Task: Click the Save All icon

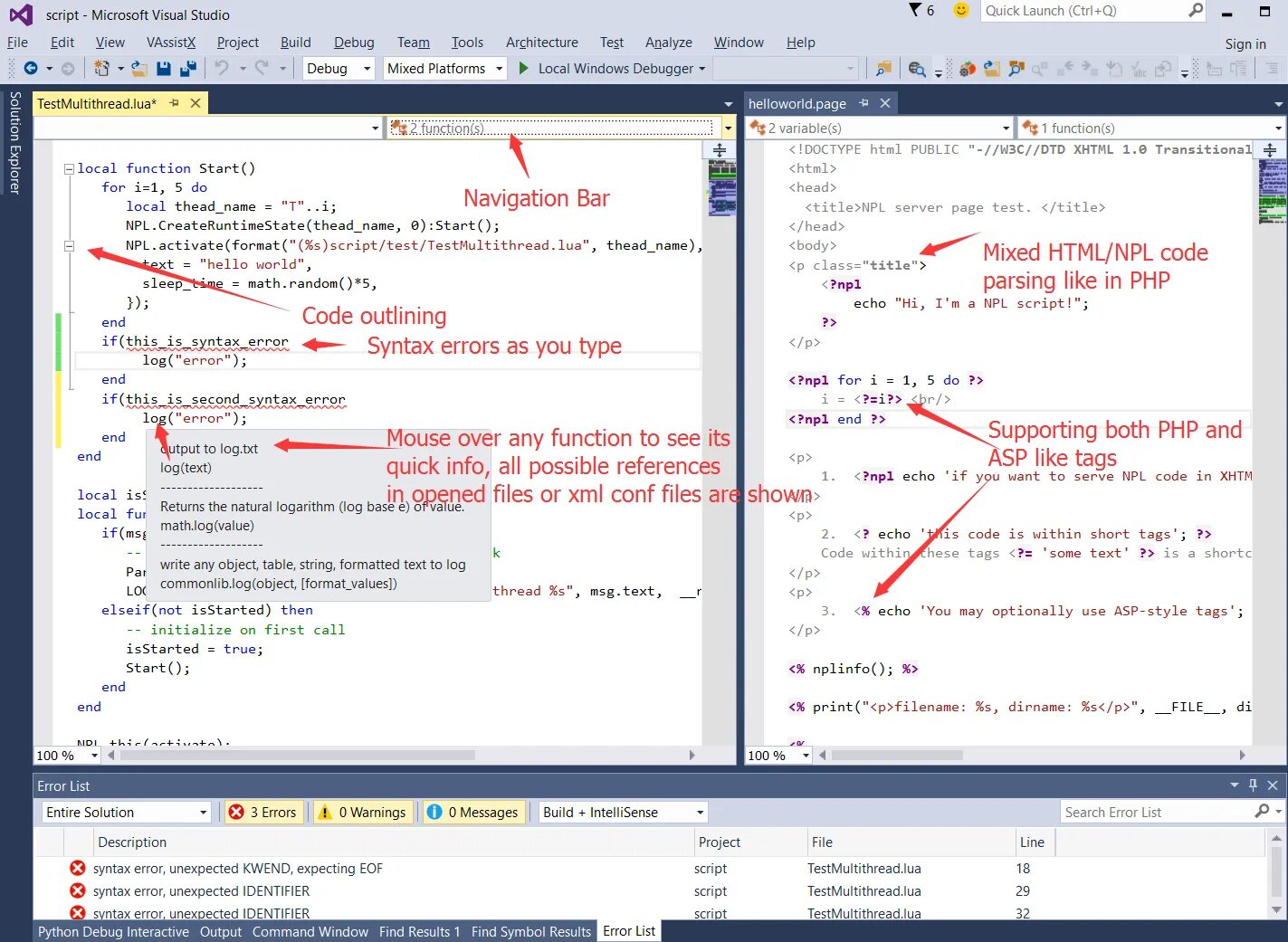Action: pyautogui.click(x=188, y=68)
